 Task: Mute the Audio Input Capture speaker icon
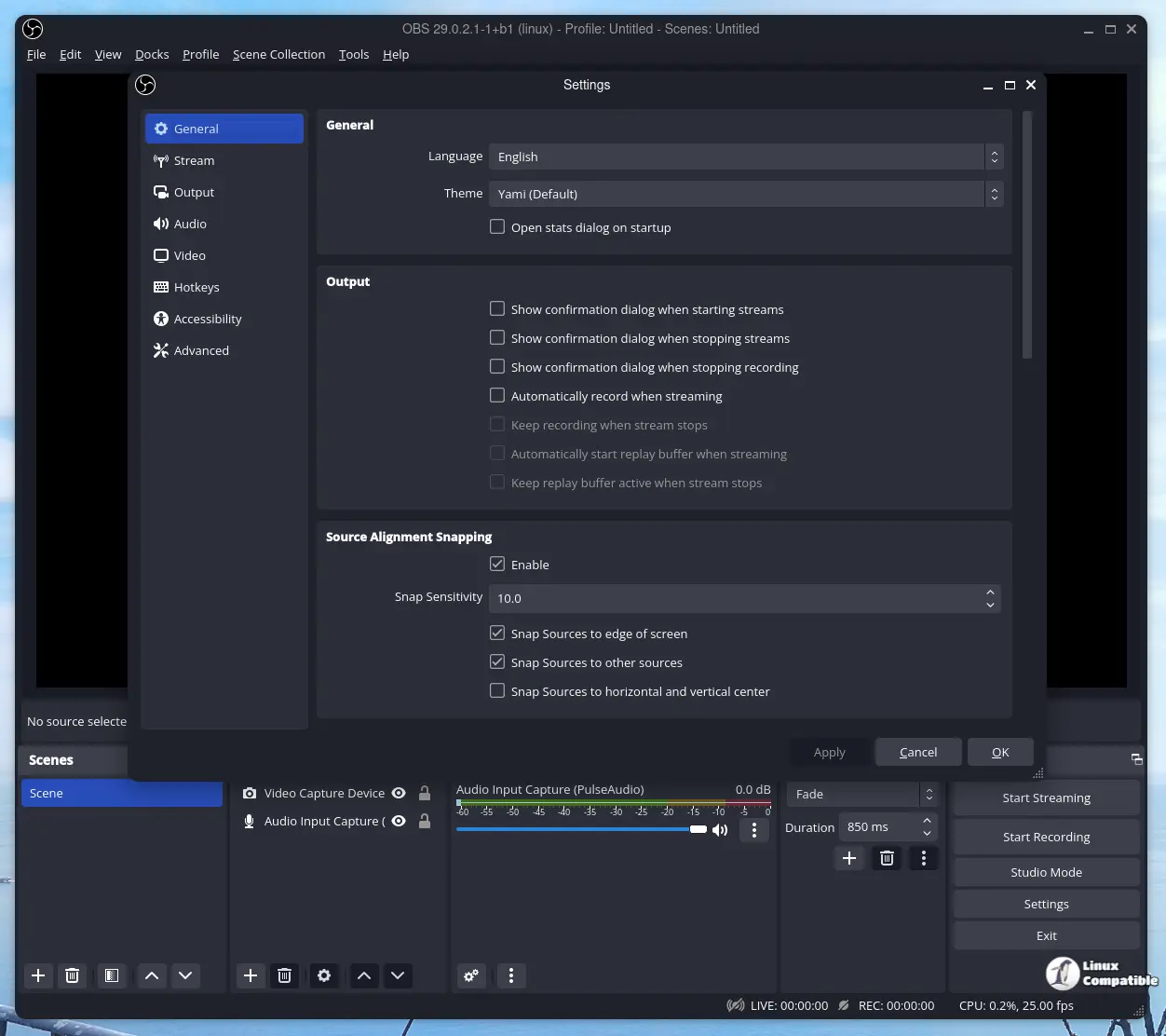720,830
